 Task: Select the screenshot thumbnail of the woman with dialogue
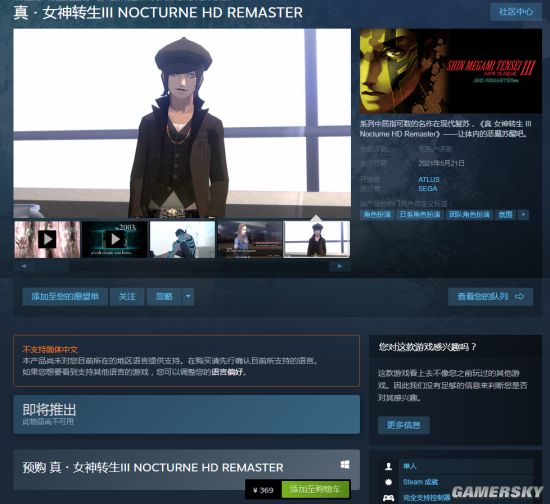pos(250,240)
